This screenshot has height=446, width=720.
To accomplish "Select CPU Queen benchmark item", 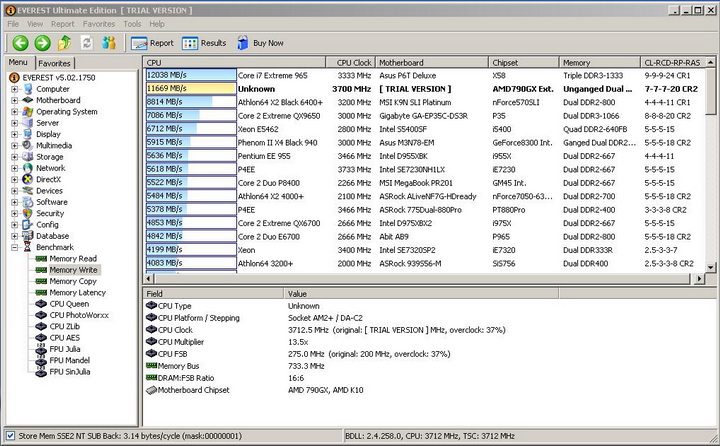I will pyautogui.click(x=69, y=304).
